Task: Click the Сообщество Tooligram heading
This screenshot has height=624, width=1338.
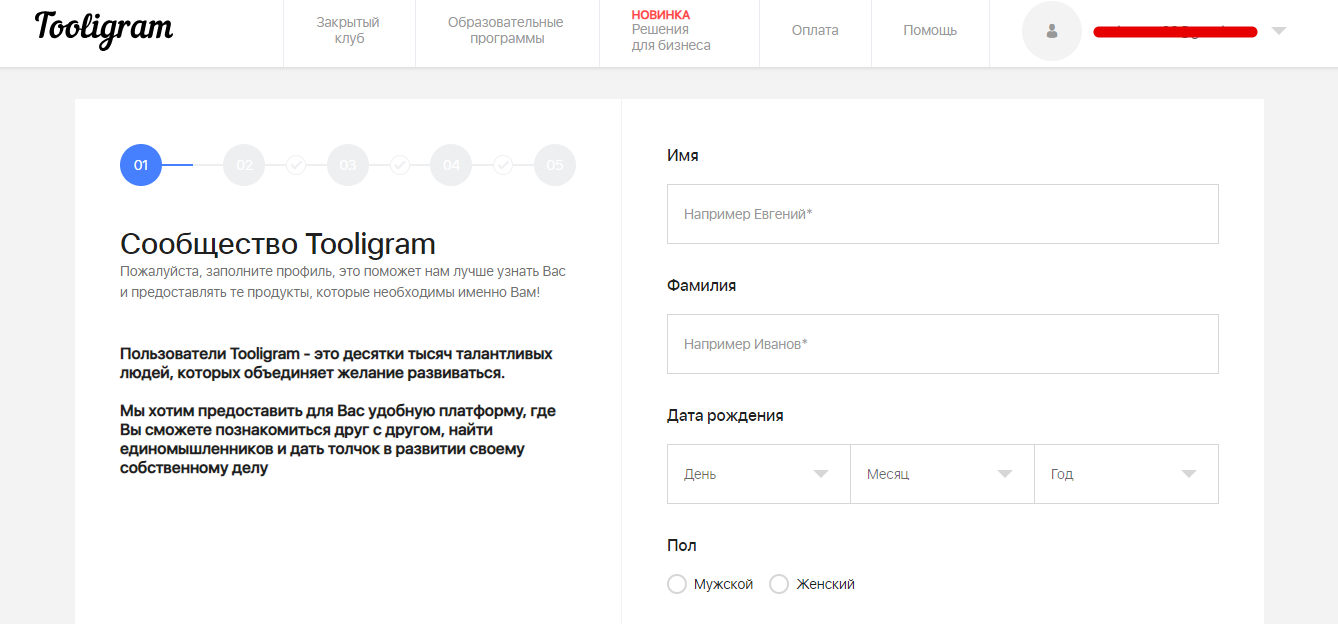Action: (x=278, y=244)
